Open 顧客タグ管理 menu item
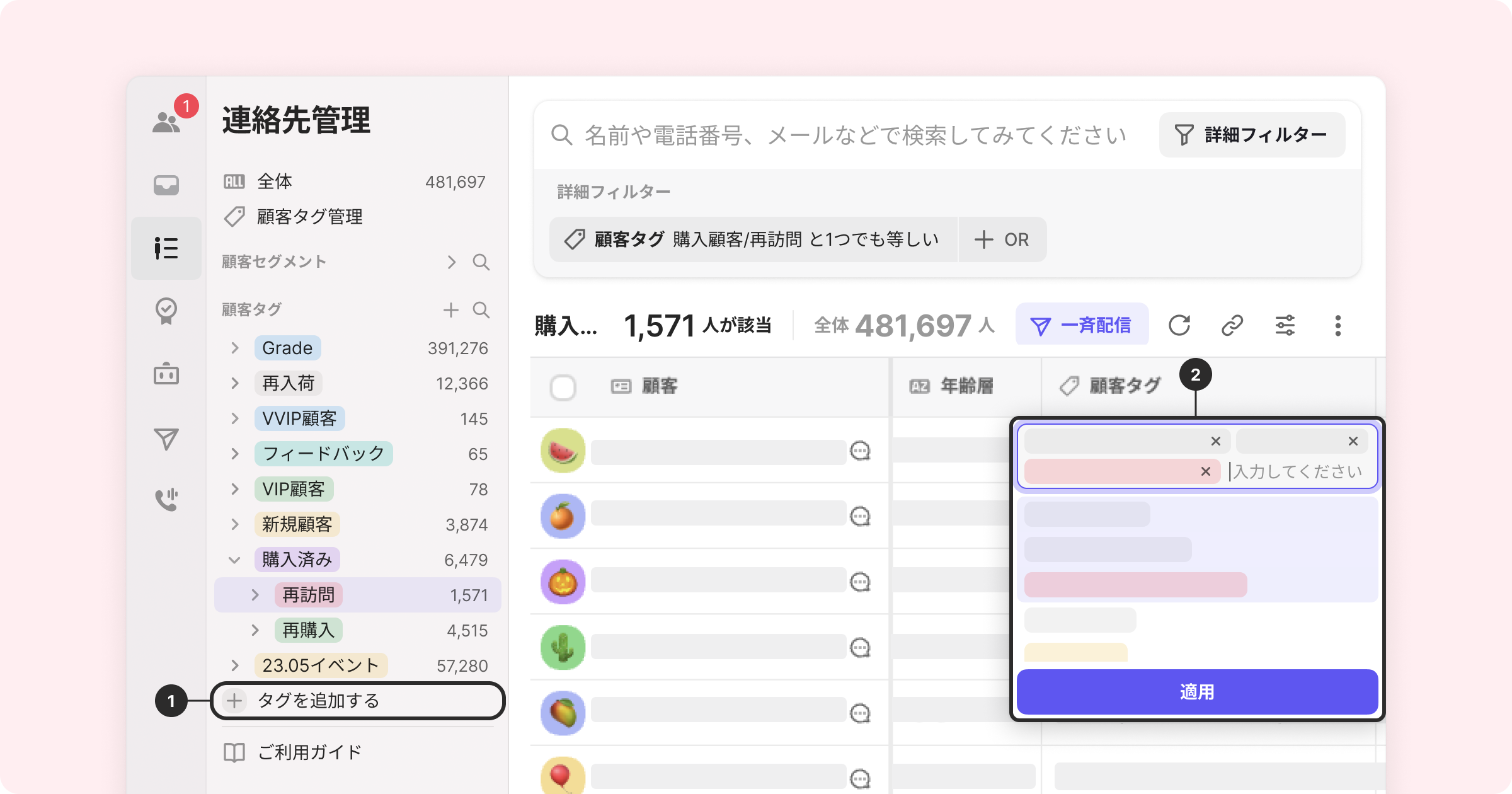 point(309,217)
